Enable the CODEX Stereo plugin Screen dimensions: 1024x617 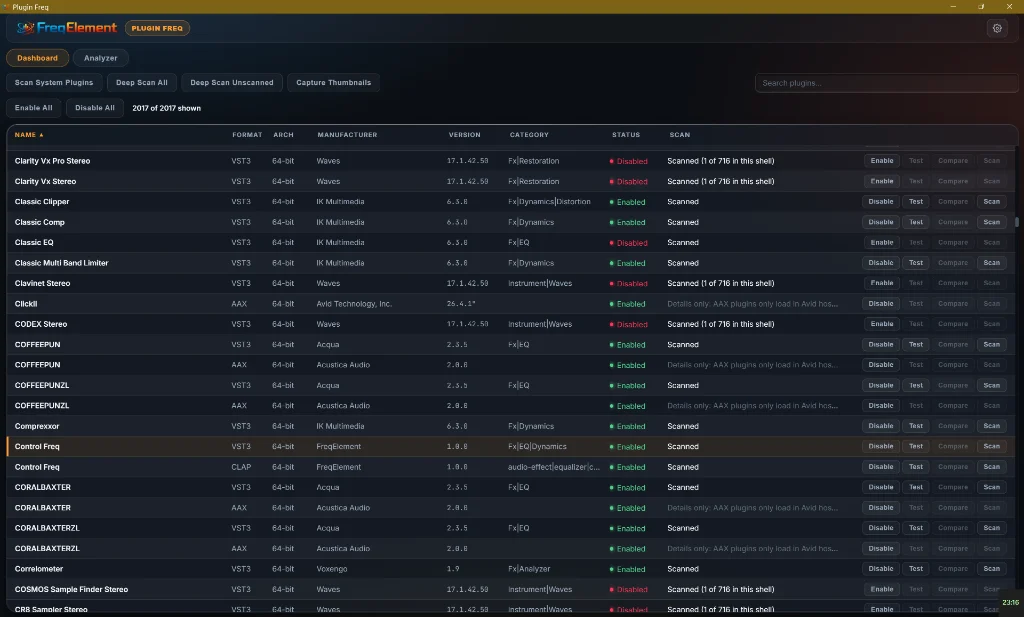point(882,324)
